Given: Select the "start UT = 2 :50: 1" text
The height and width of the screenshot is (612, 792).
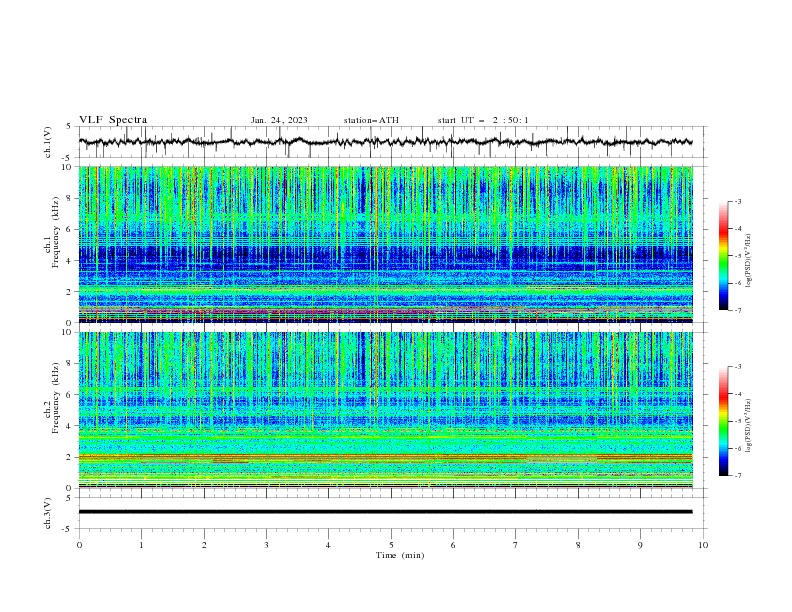Looking at the screenshot, I should click(x=483, y=120).
